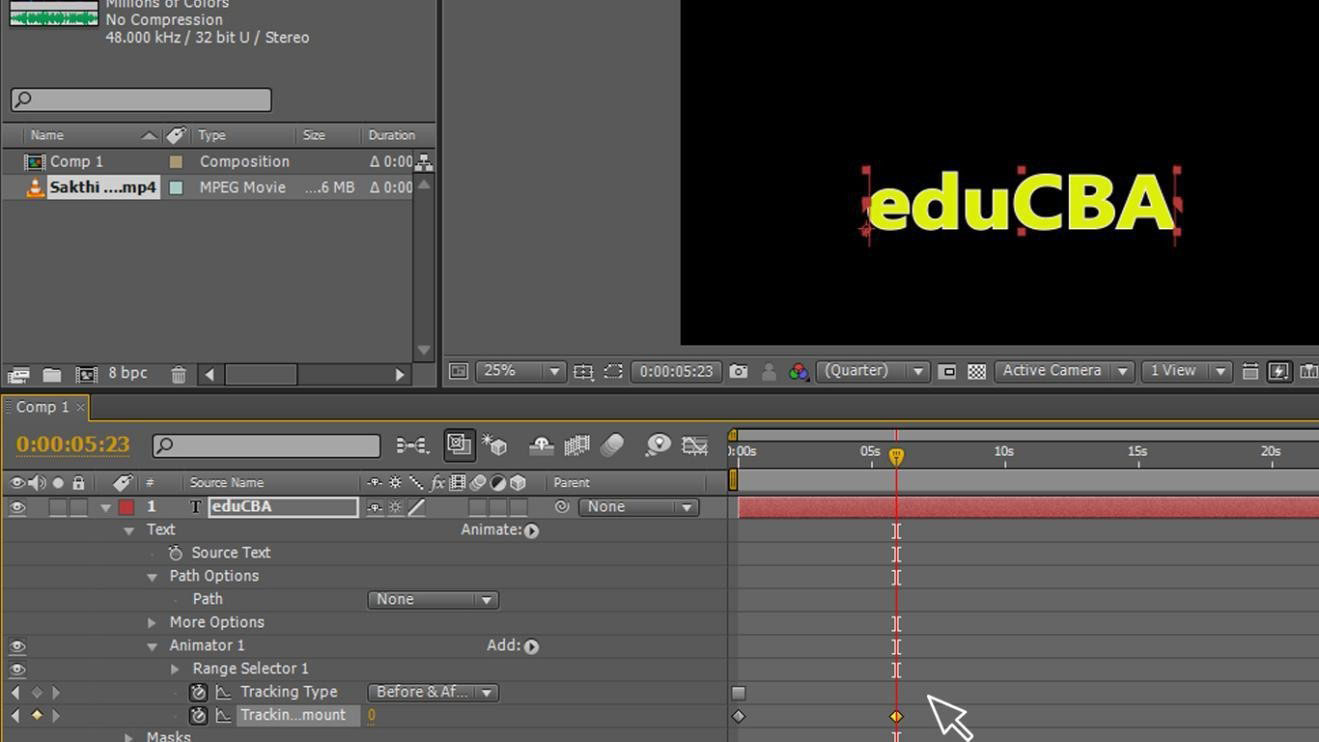Toggle keyframe checkbox for Tracking Type
Image resolution: width=1319 pixels, height=742 pixels.
click(36, 692)
